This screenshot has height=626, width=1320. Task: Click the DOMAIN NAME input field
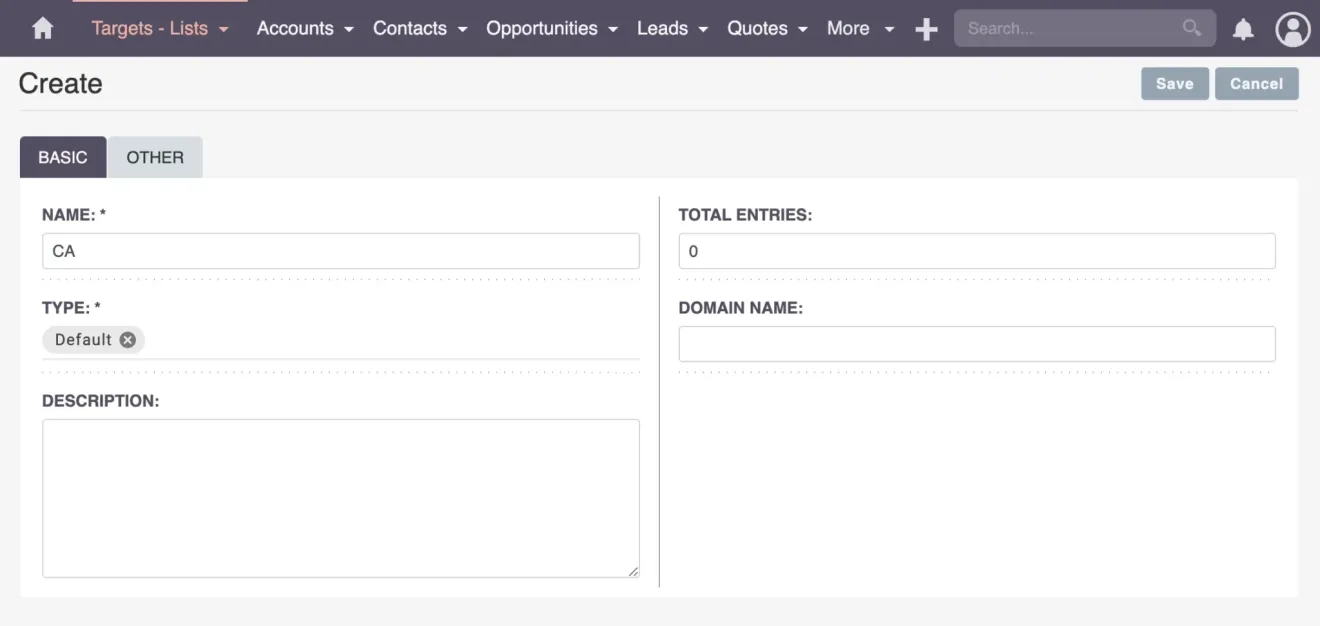tap(977, 343)
